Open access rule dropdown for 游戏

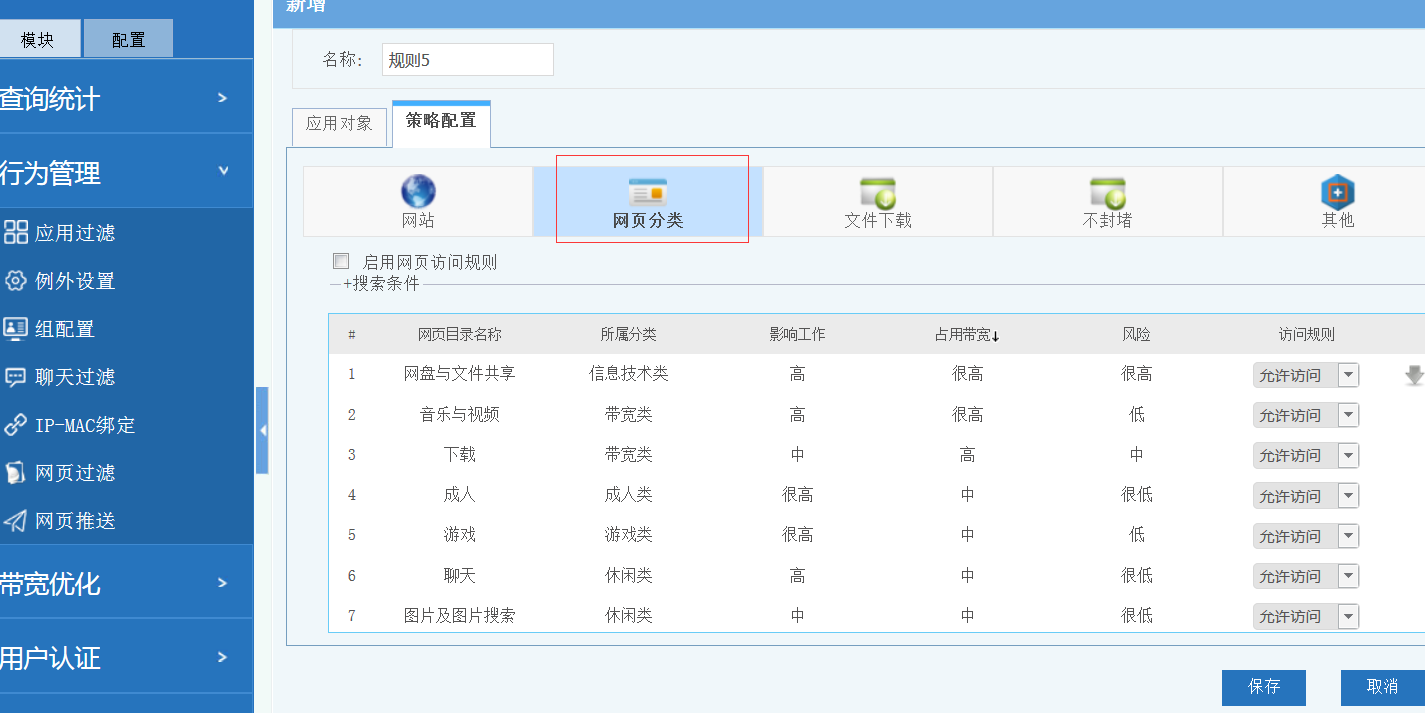click(1348, 536)
